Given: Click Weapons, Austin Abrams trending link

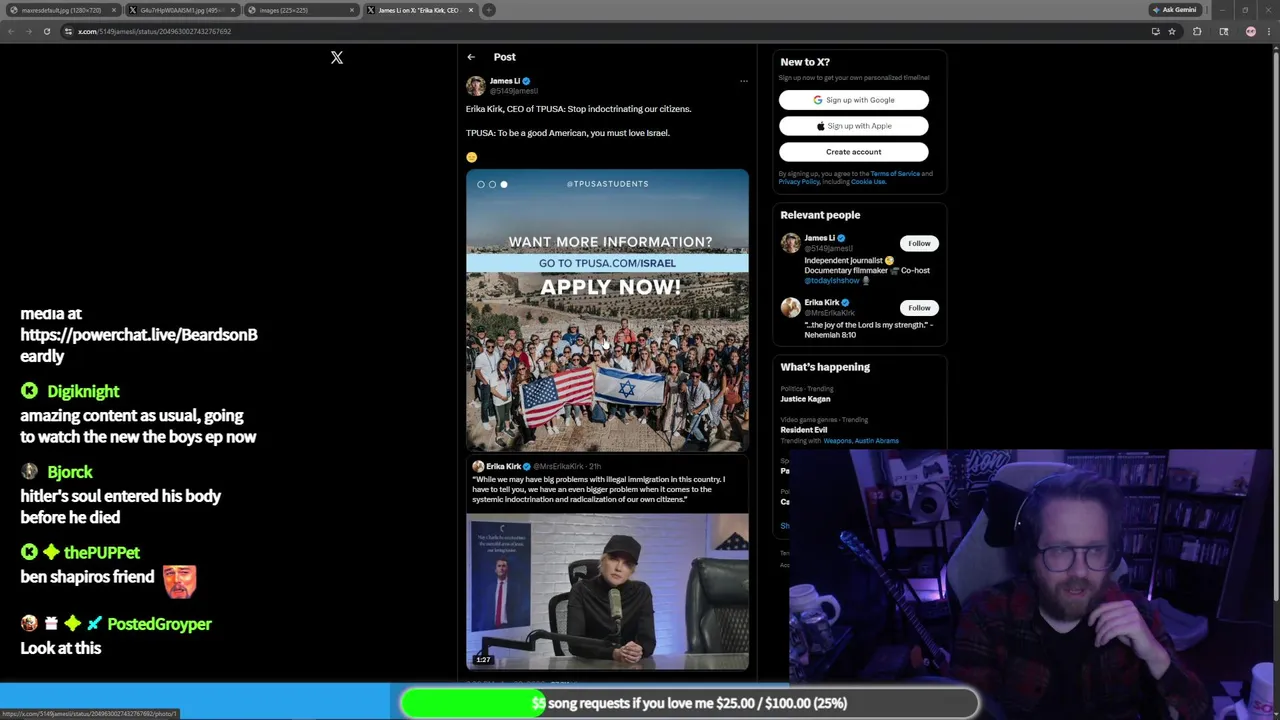Looking at the screenshot, I should coord(861,441).
